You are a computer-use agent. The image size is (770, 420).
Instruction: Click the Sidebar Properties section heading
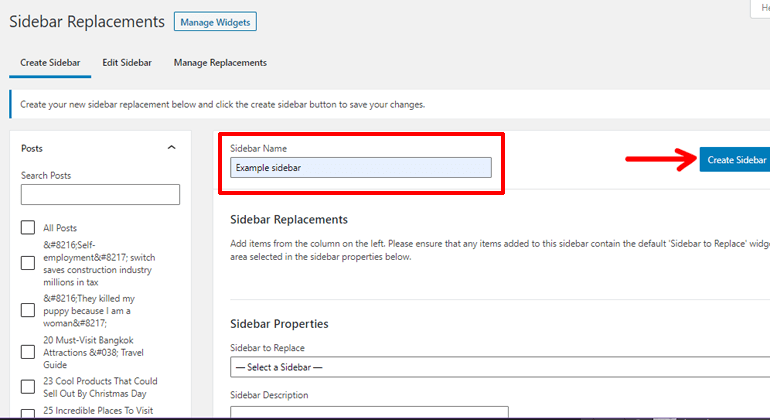tap(279, 324)
